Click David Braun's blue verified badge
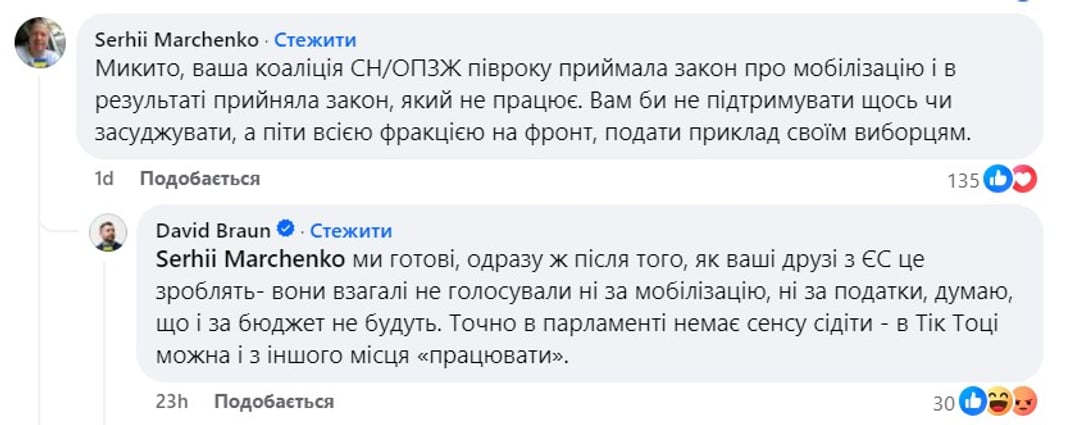This screenshot has width=1070, height=425. click(x=285, y=231)
